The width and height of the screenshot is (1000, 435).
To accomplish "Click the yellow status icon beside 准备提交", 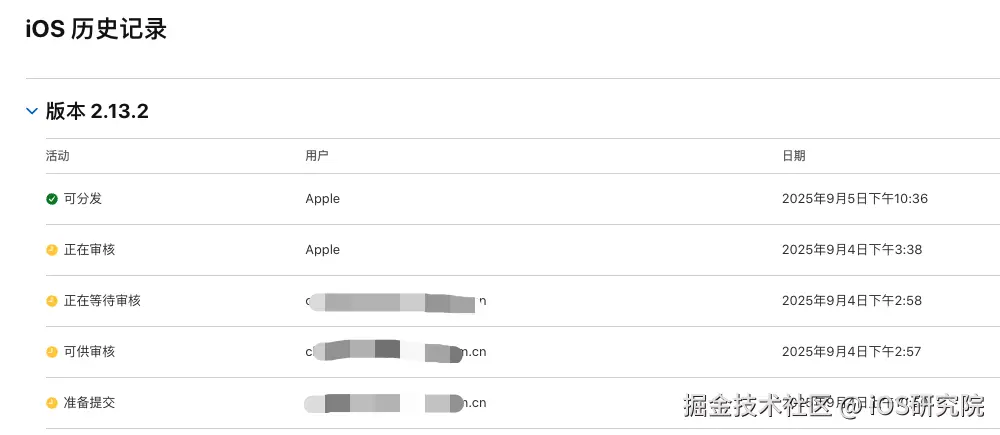I will pos(52,403).
